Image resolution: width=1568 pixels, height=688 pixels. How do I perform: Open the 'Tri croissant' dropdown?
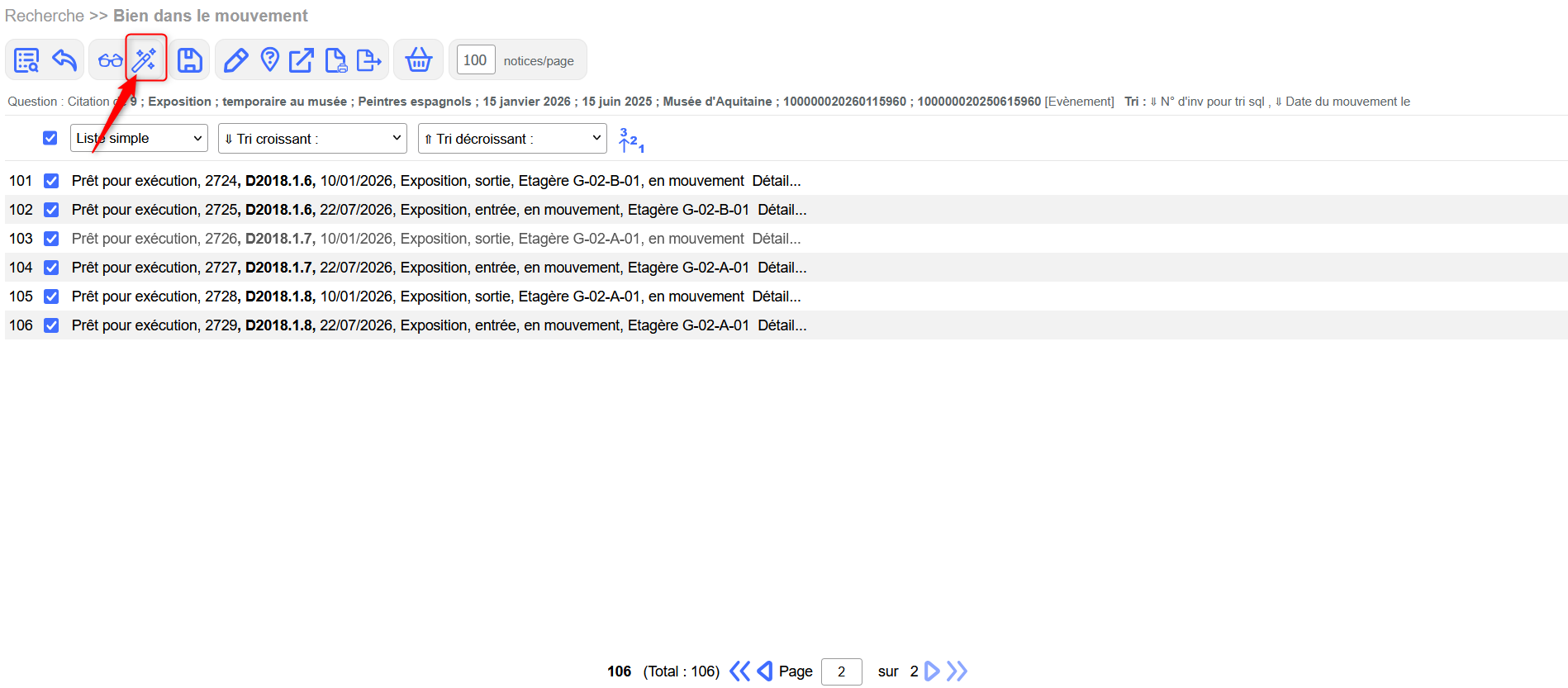point(312,139)
